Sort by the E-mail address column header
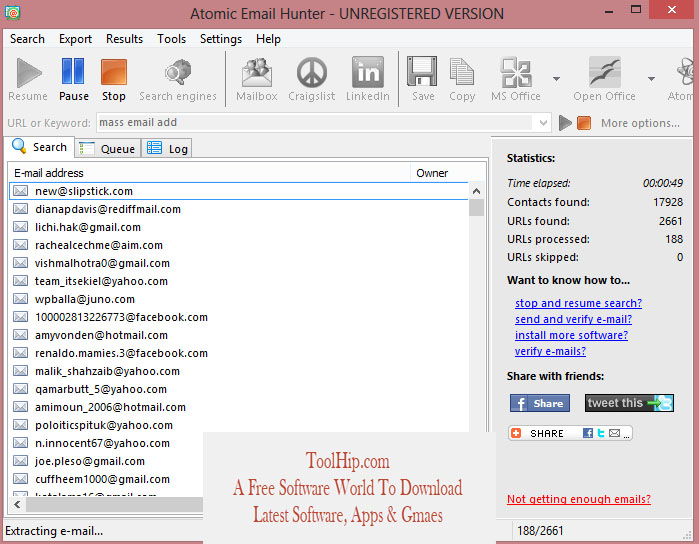The image size is (699, 544). pyautogui.click(x=209, y=173)
